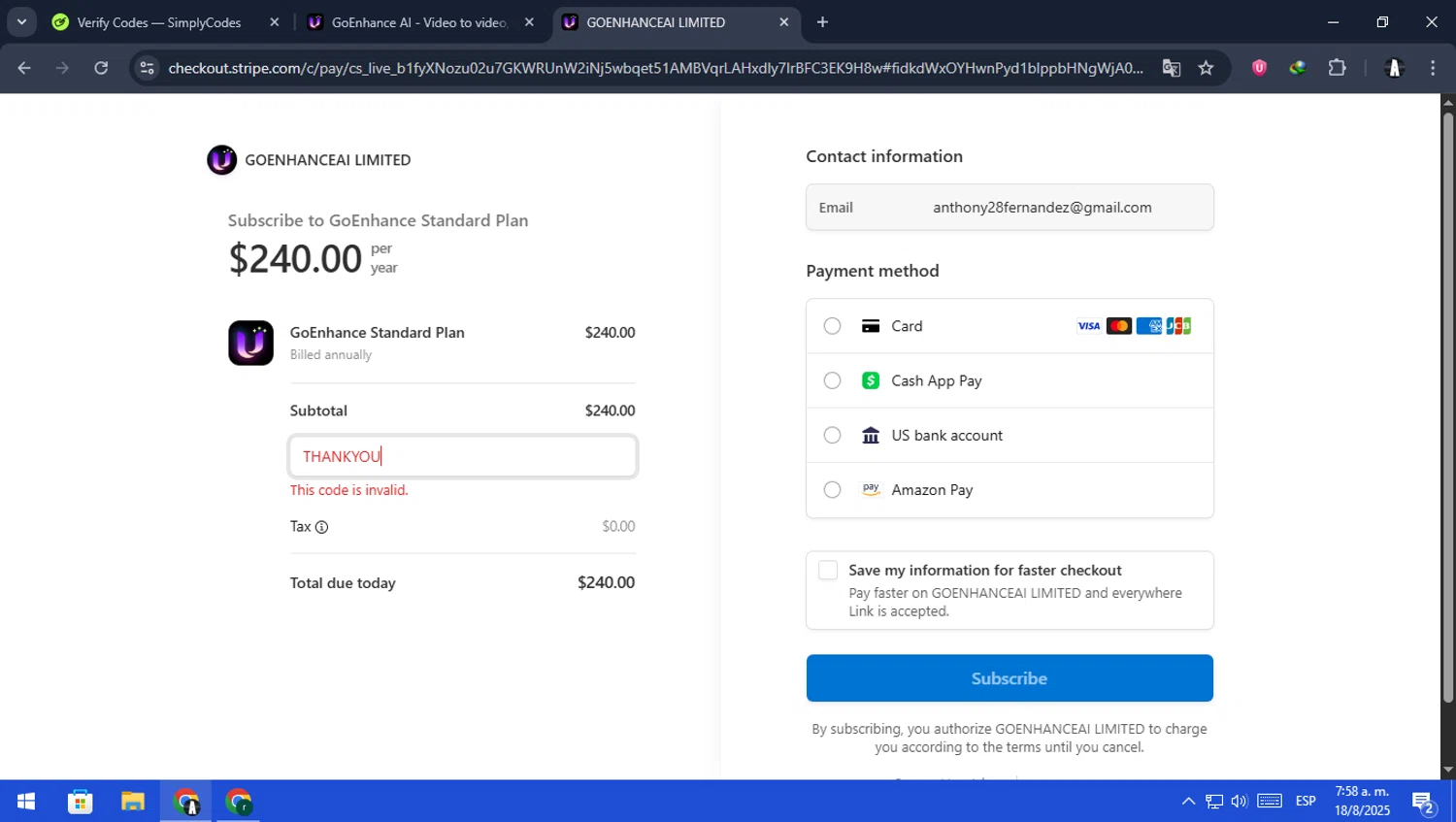
Task: Click the checkout.stripe.com address bar URL
Action: point(655,68)
